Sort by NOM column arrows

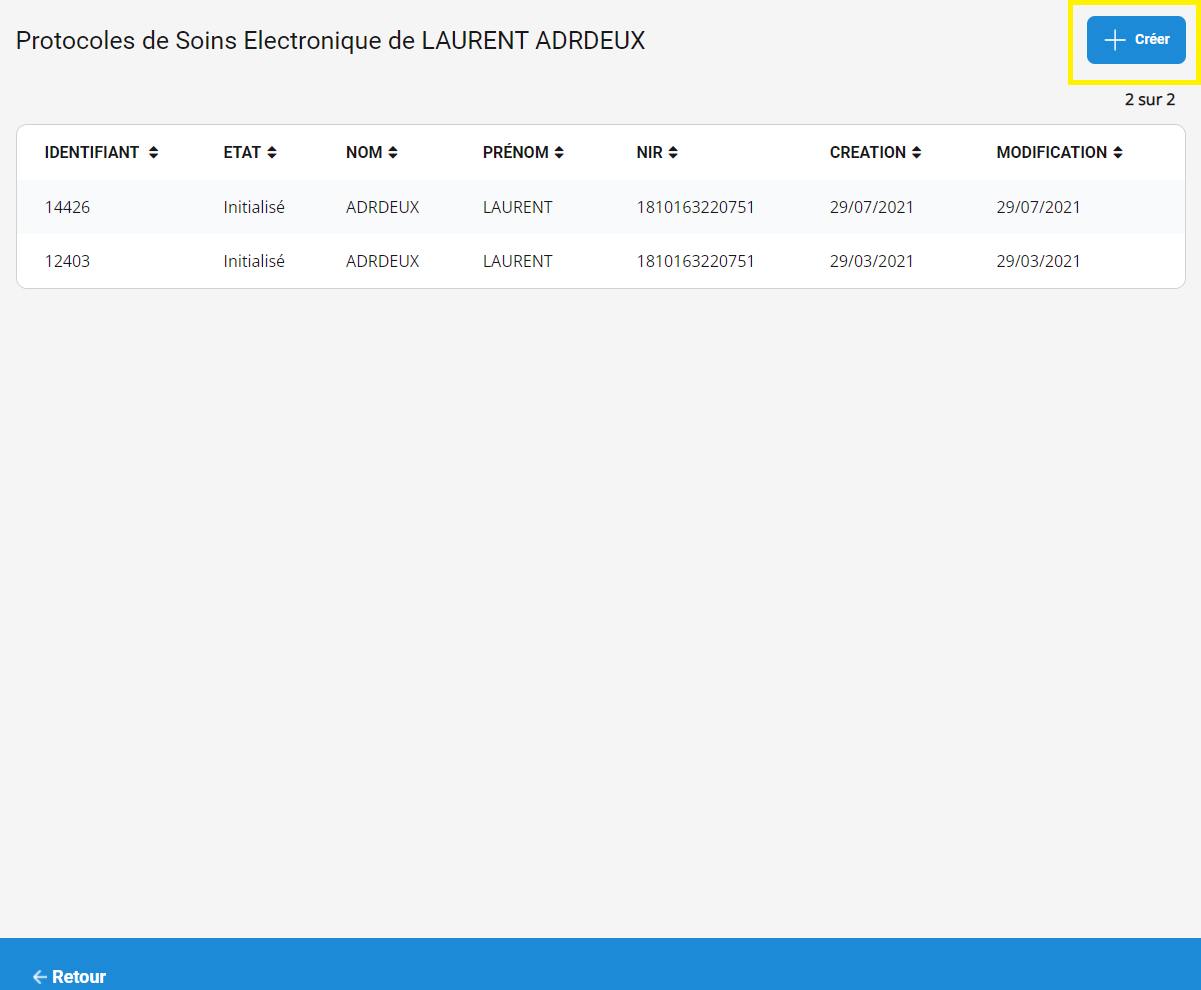point(393,153)
